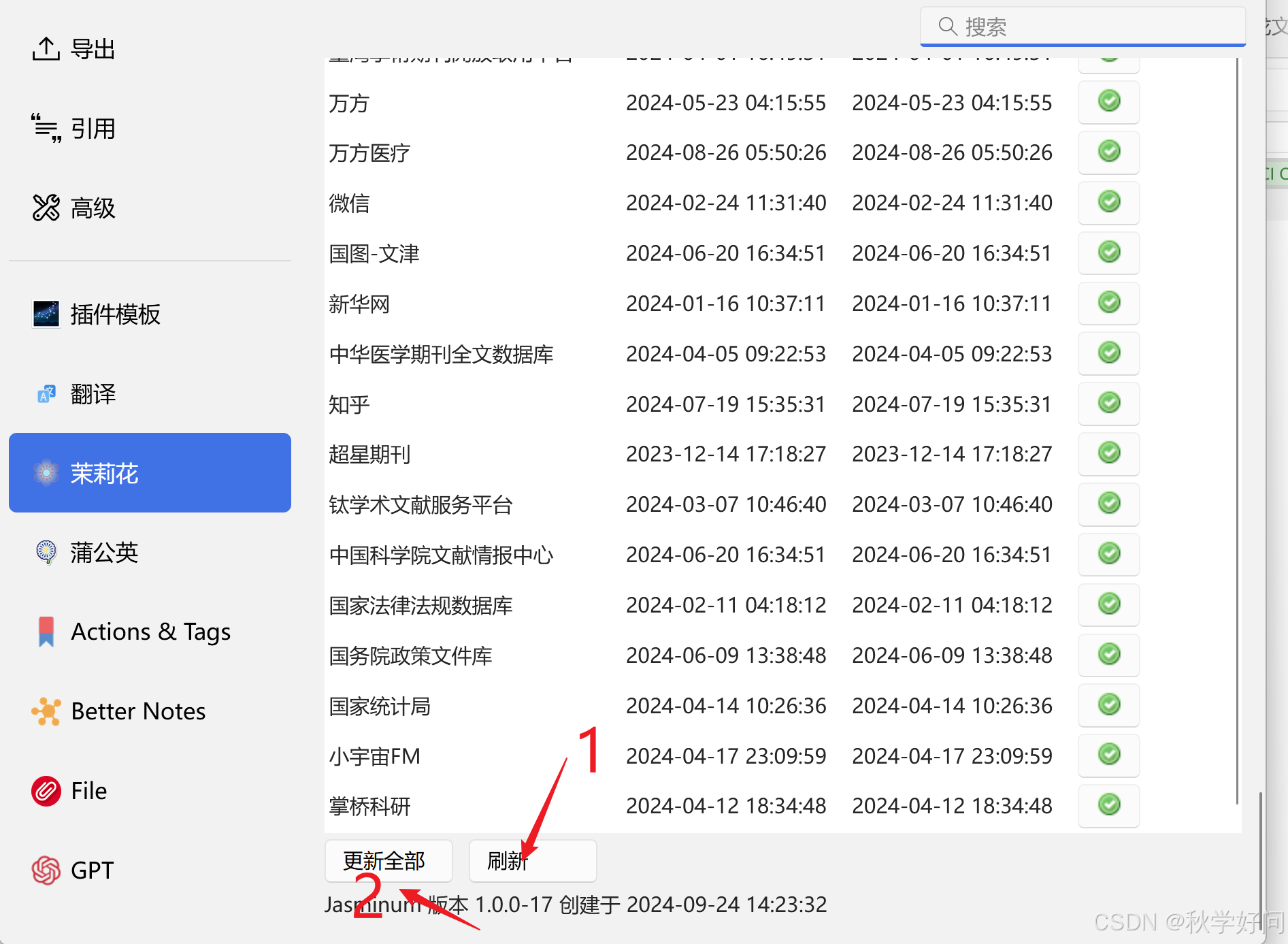
Task: Open the 引用 settings pane
Action: pos(150,128)
